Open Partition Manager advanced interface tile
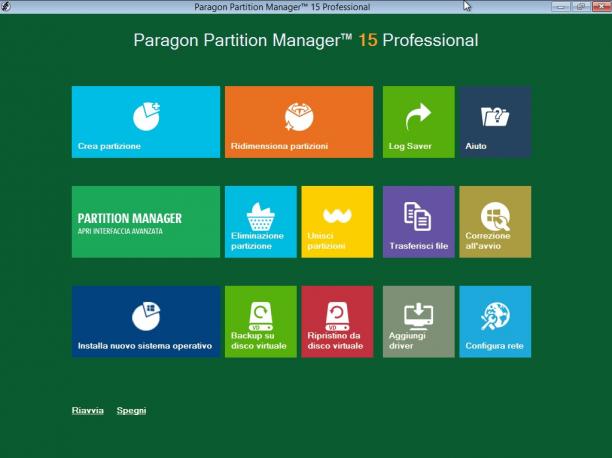 pos(146,222)
